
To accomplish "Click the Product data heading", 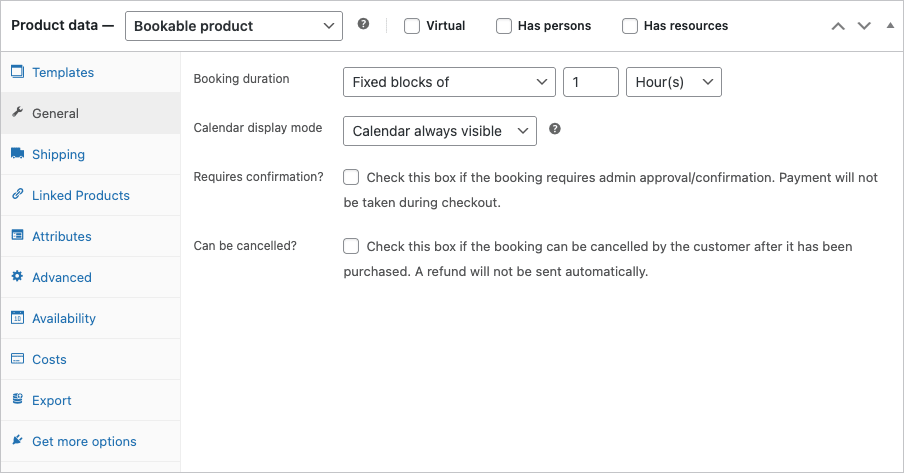I will click(62, 25).
